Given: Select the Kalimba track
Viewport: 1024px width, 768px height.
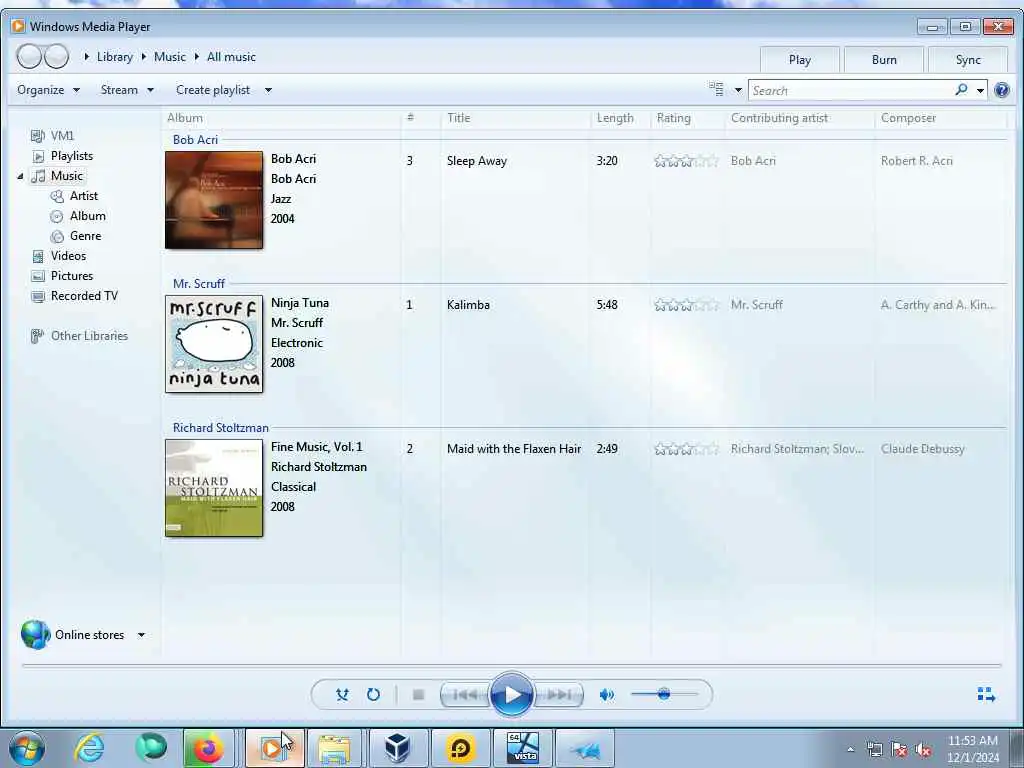Looking at the screenshot, I should 468,305.
